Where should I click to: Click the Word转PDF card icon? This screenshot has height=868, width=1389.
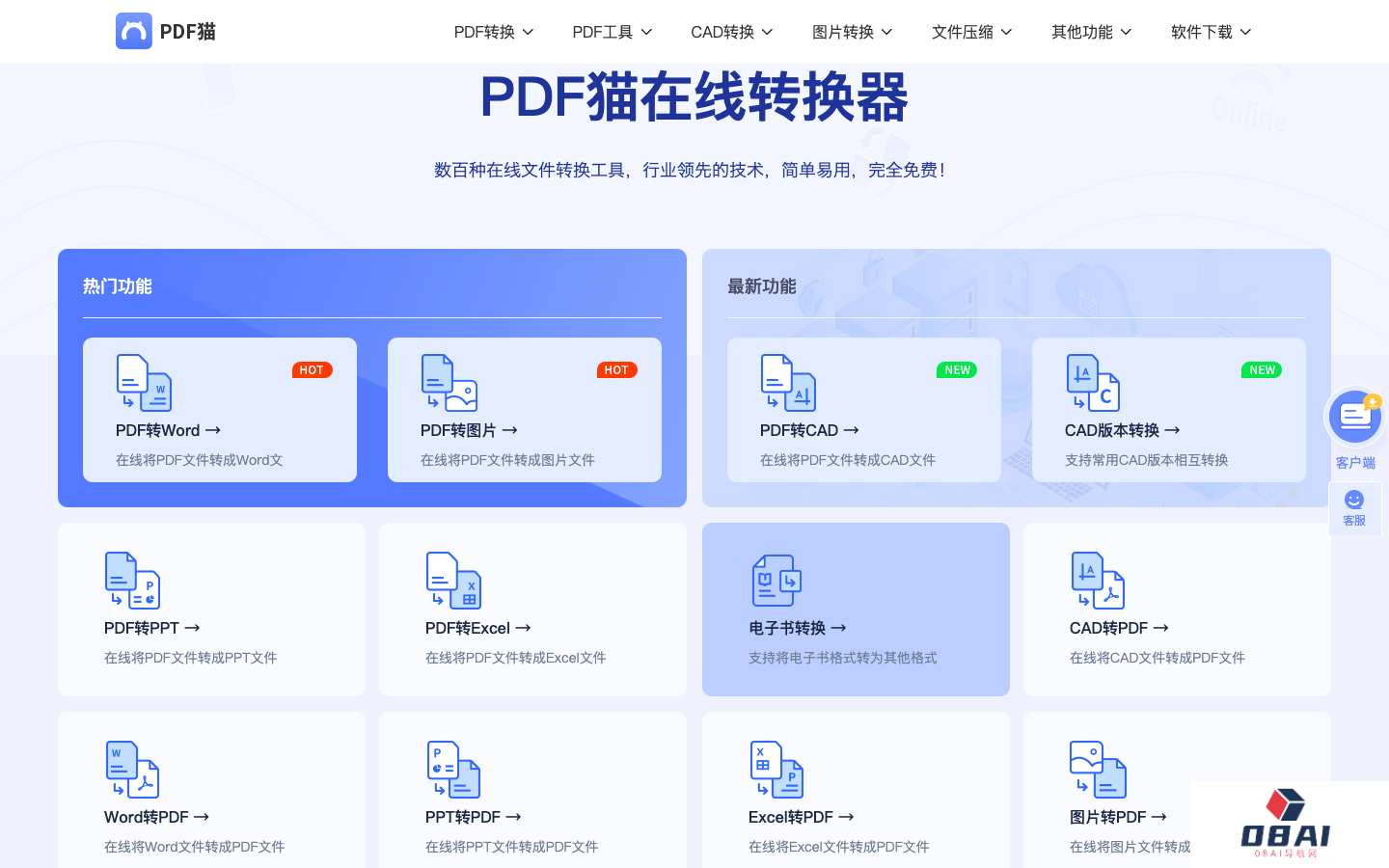point(132,769)
